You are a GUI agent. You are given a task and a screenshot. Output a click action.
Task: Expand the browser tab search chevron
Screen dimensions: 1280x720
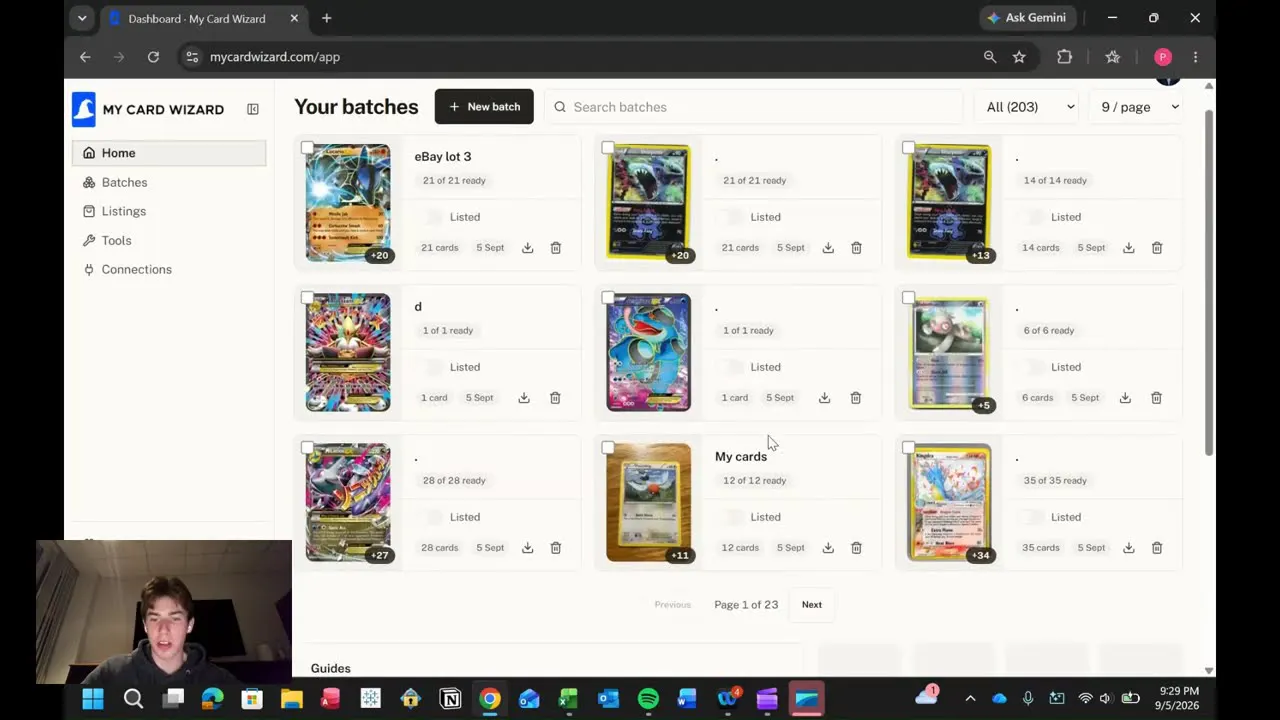click(x=82, y=18)
